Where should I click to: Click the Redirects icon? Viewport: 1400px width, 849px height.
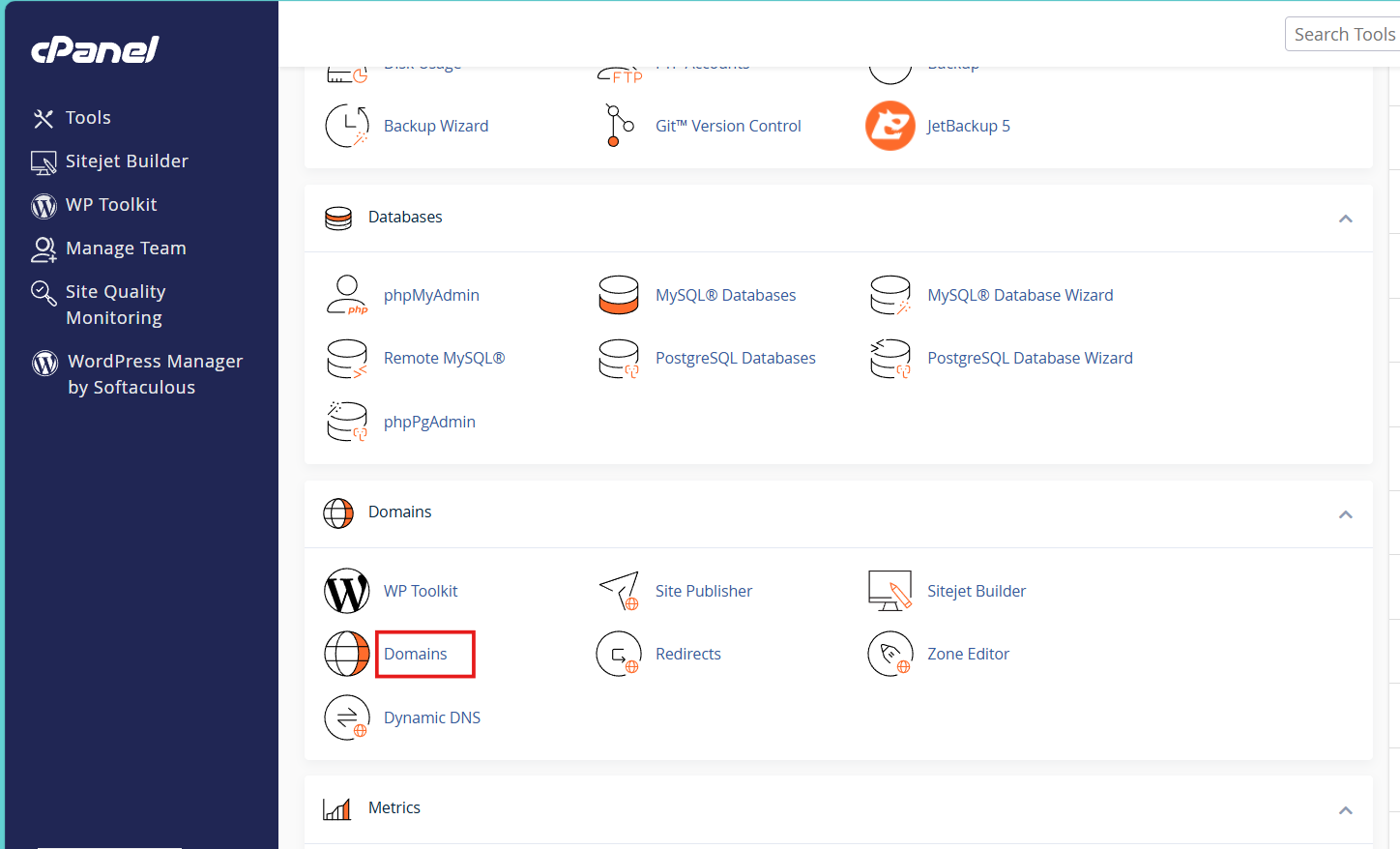tap(619, 654)
